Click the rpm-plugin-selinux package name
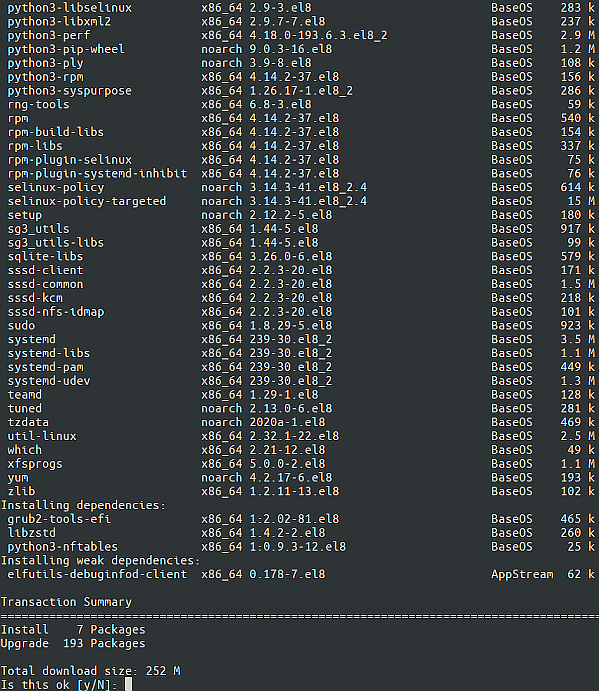This screenshot has width=599, height=691. [70, 160]
